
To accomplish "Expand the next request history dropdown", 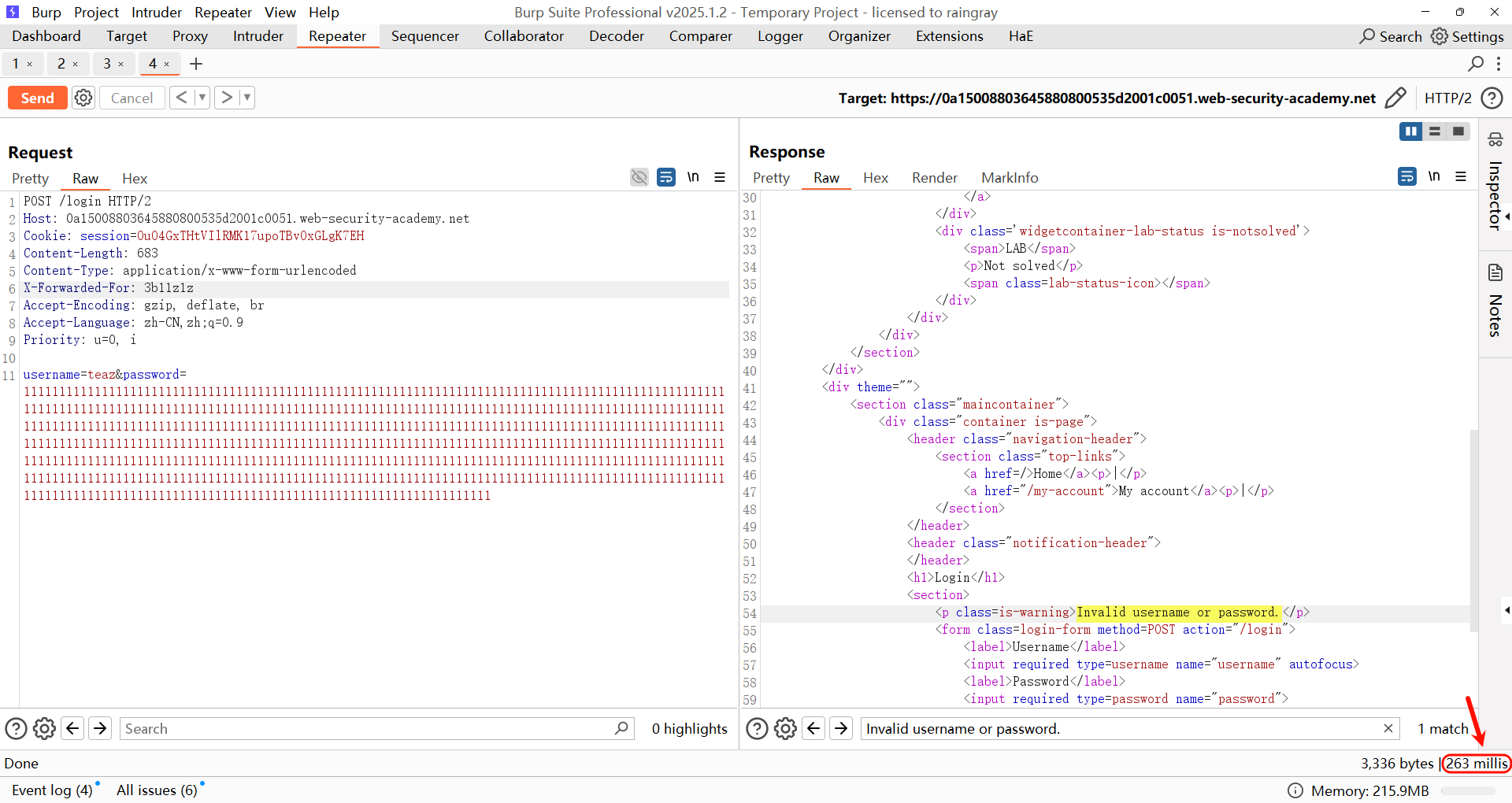I will tap(246, 98).
